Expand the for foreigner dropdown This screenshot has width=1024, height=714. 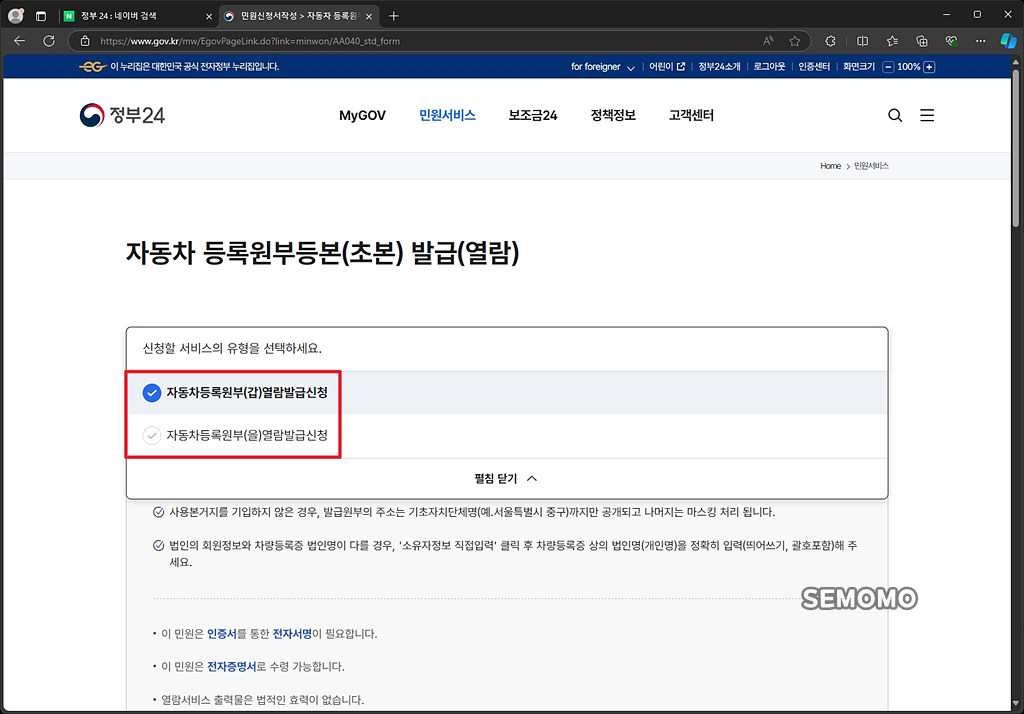point(603,67)
